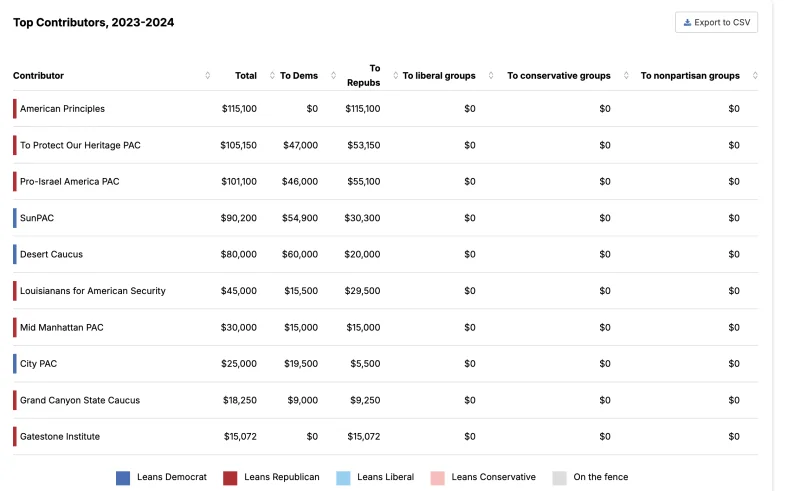Viewport: 800px width, 491px height.
Task: Select the Gatestone Institute row
Action: click(385, 436)
